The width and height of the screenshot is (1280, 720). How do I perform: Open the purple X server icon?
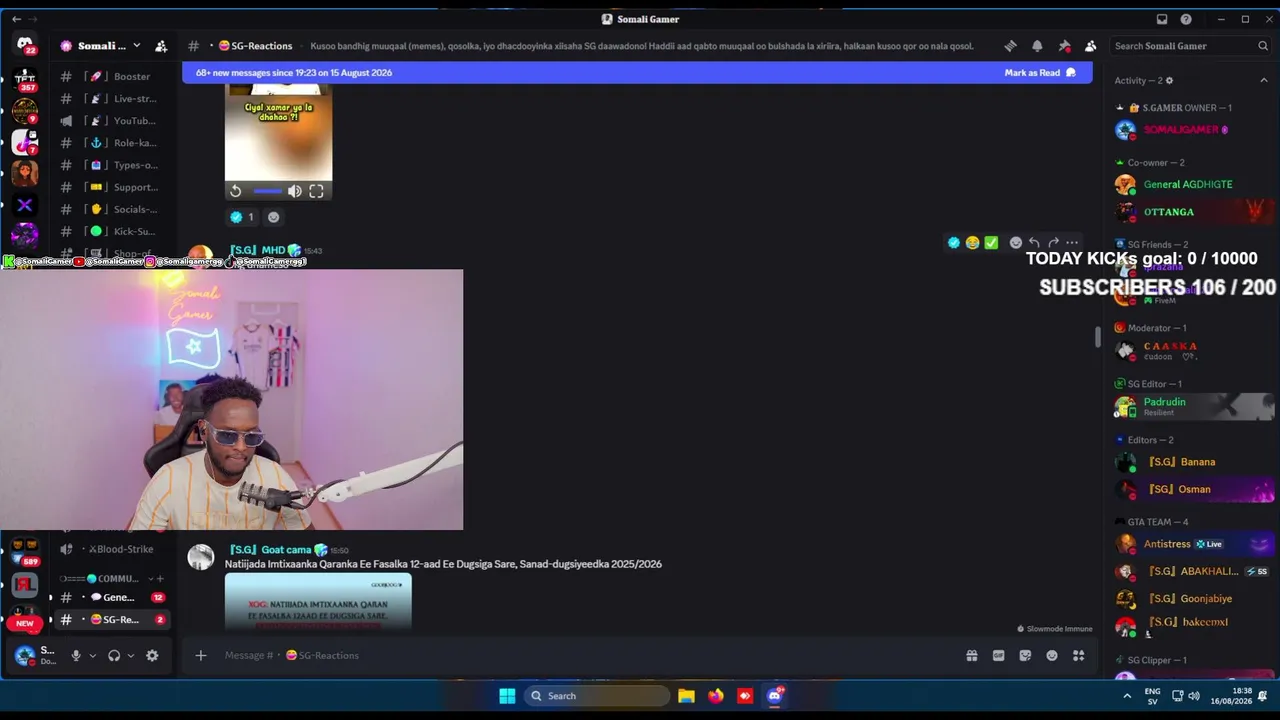(x=25, y=205)
